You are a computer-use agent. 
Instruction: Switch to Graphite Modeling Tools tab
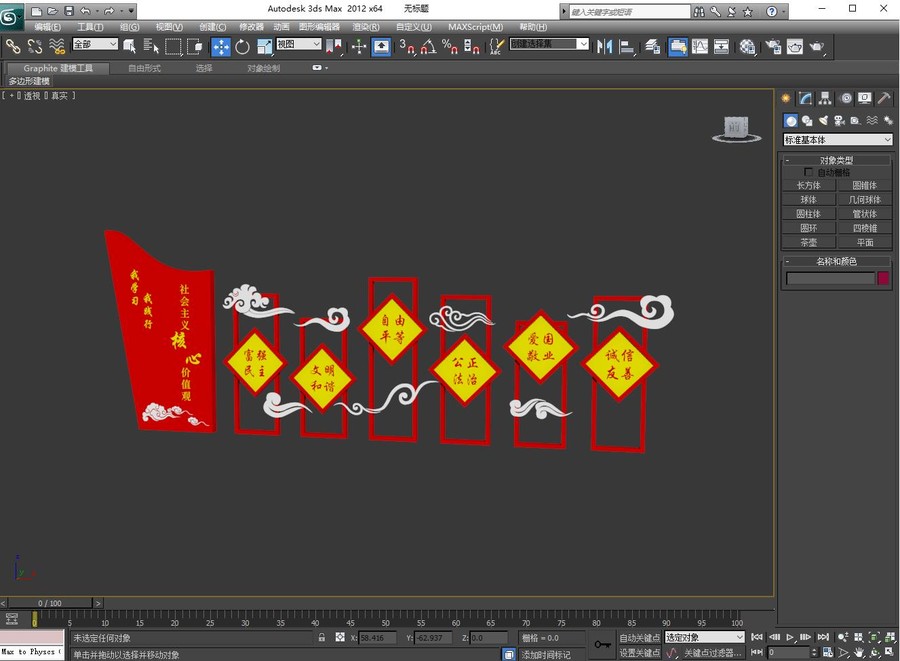58,68
